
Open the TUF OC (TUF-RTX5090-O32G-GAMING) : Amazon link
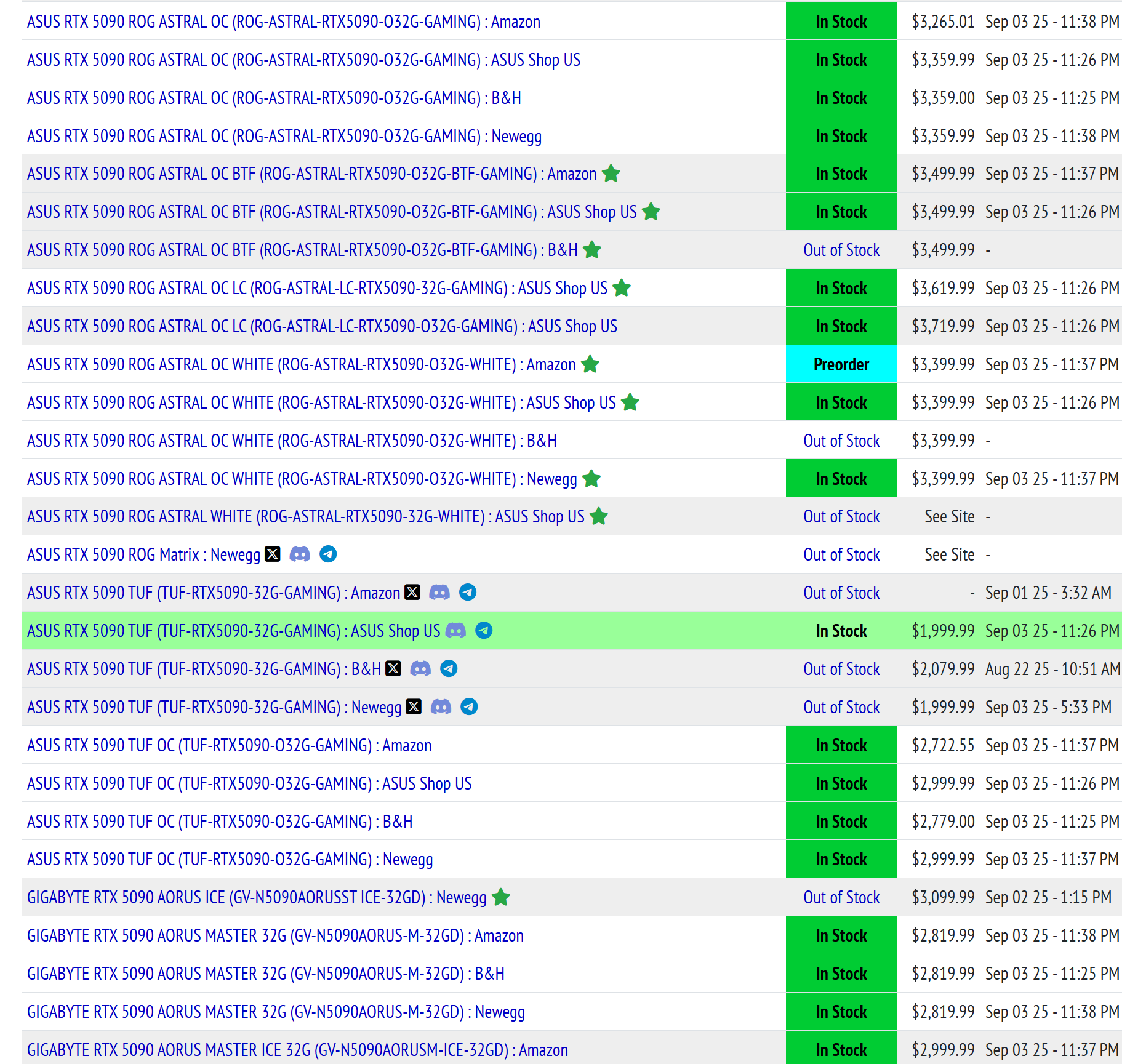[230, 745]
